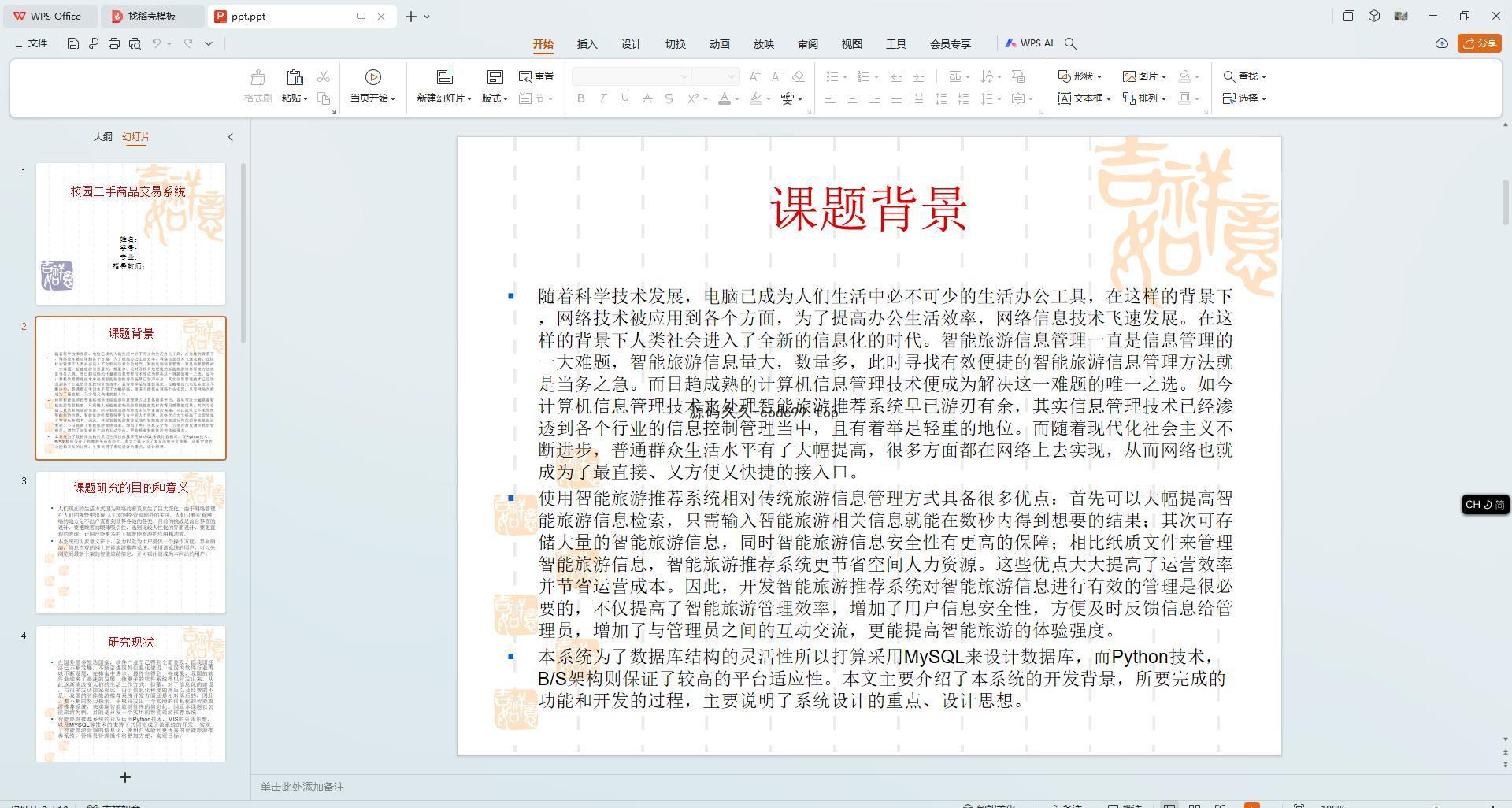1512x808 pixels.
Task: Toggle Strikethrough formatting
Action: click(647, 98)
